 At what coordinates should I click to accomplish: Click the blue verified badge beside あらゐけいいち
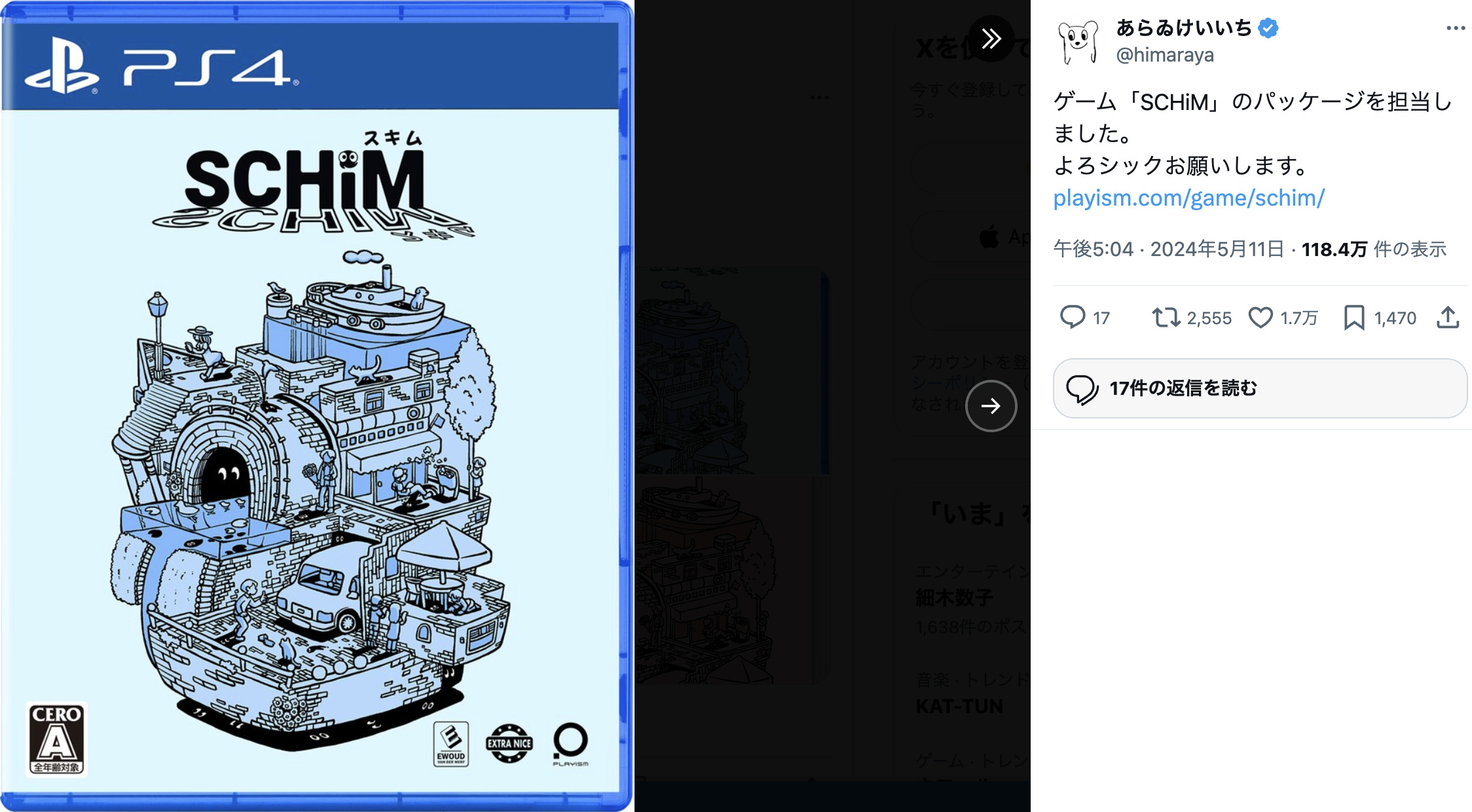pyautogui.click(x=1268, y=28)
